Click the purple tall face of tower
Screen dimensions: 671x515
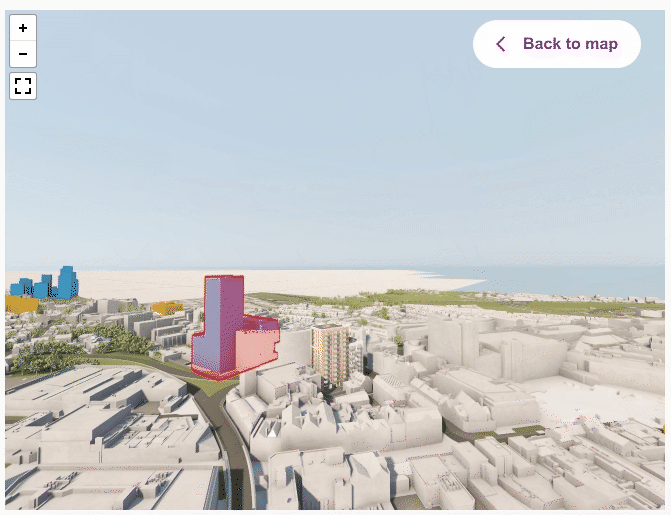point(205,327)
